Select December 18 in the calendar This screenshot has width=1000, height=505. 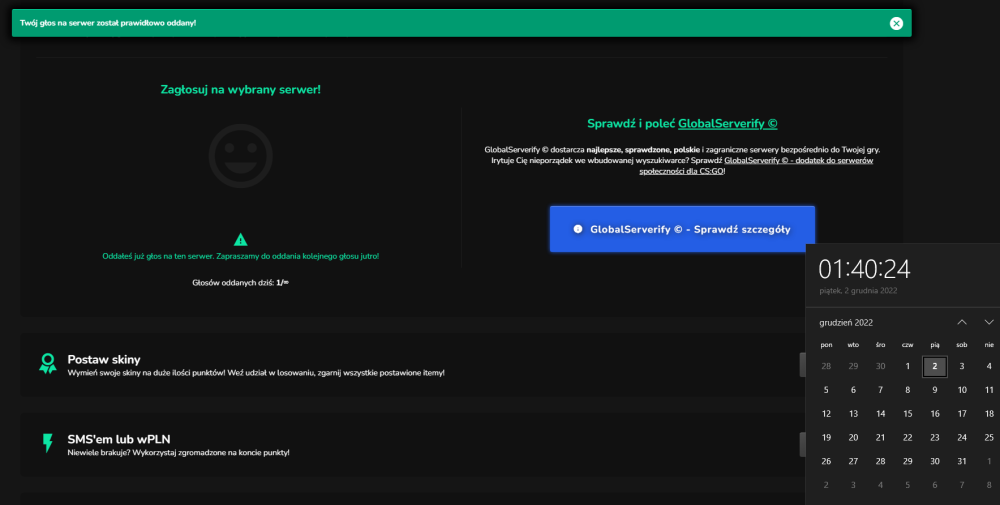coord(989,414)
